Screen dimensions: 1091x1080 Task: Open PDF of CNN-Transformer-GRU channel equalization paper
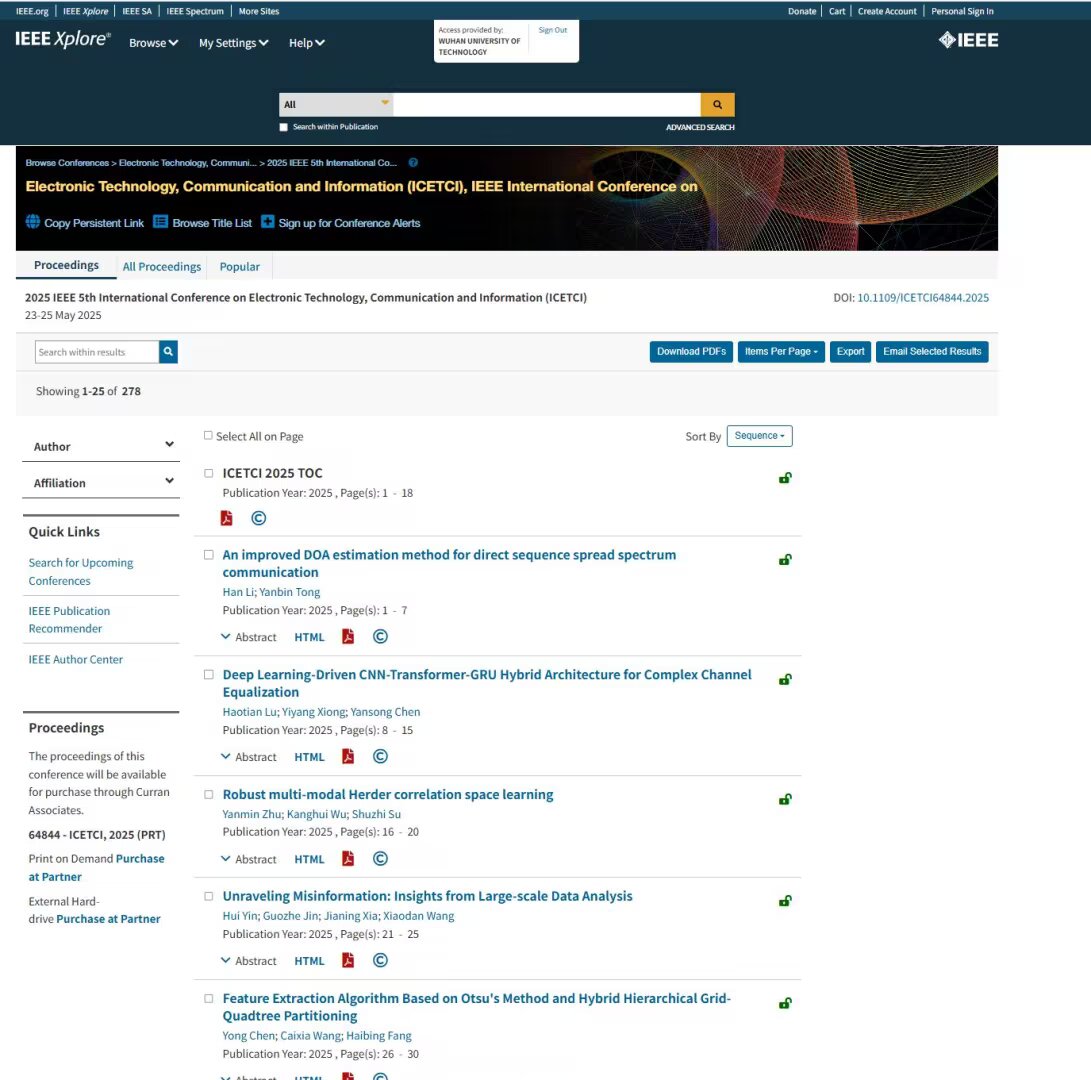click(348, 757)
